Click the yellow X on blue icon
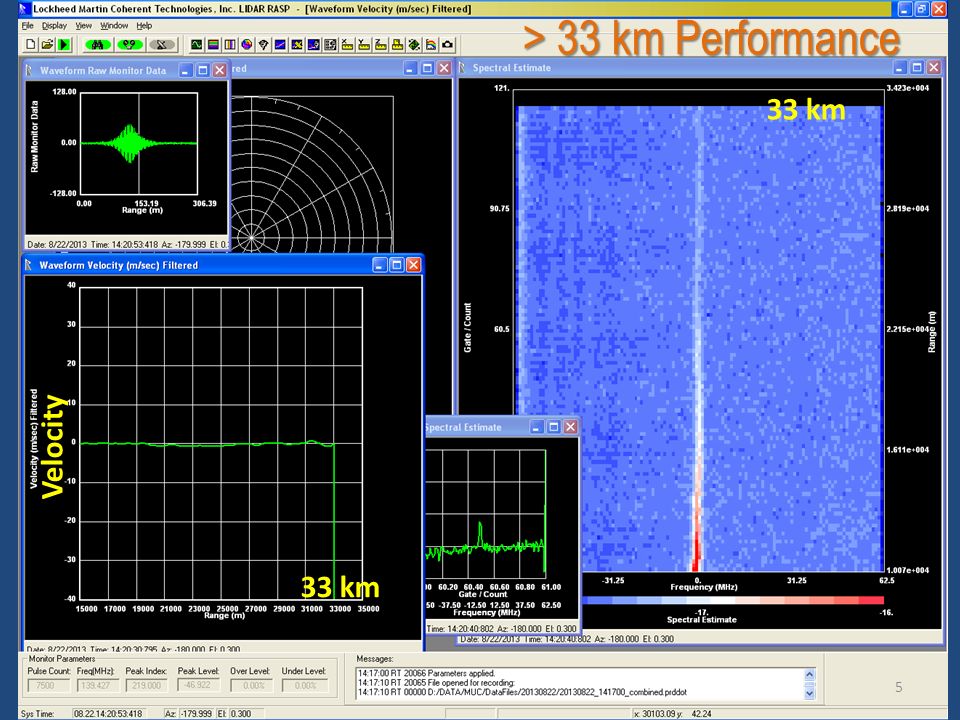The image size is (960, 720). (297, 45)
